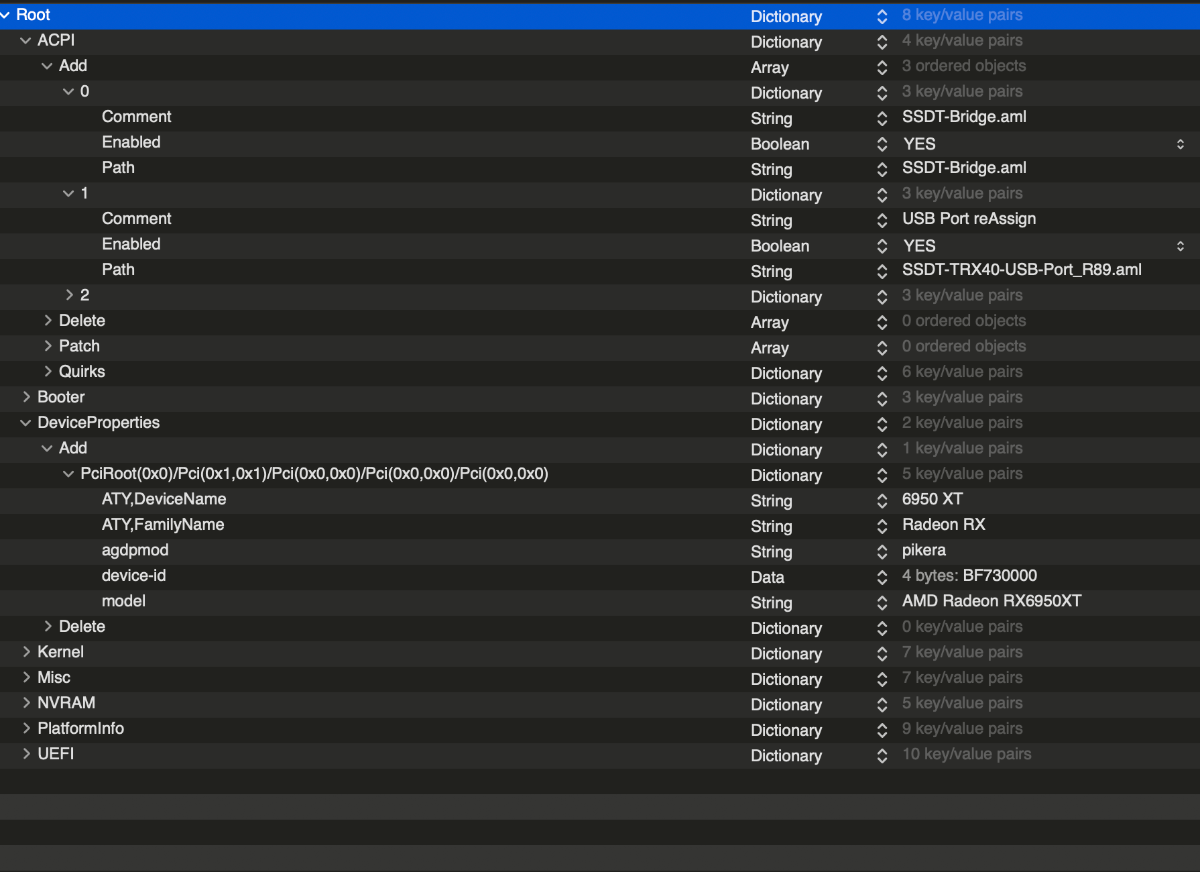The height and width of the screenshot is (872, 1200).
Task: Open type selector for UEFI row
Action: [x=882, y=755]
